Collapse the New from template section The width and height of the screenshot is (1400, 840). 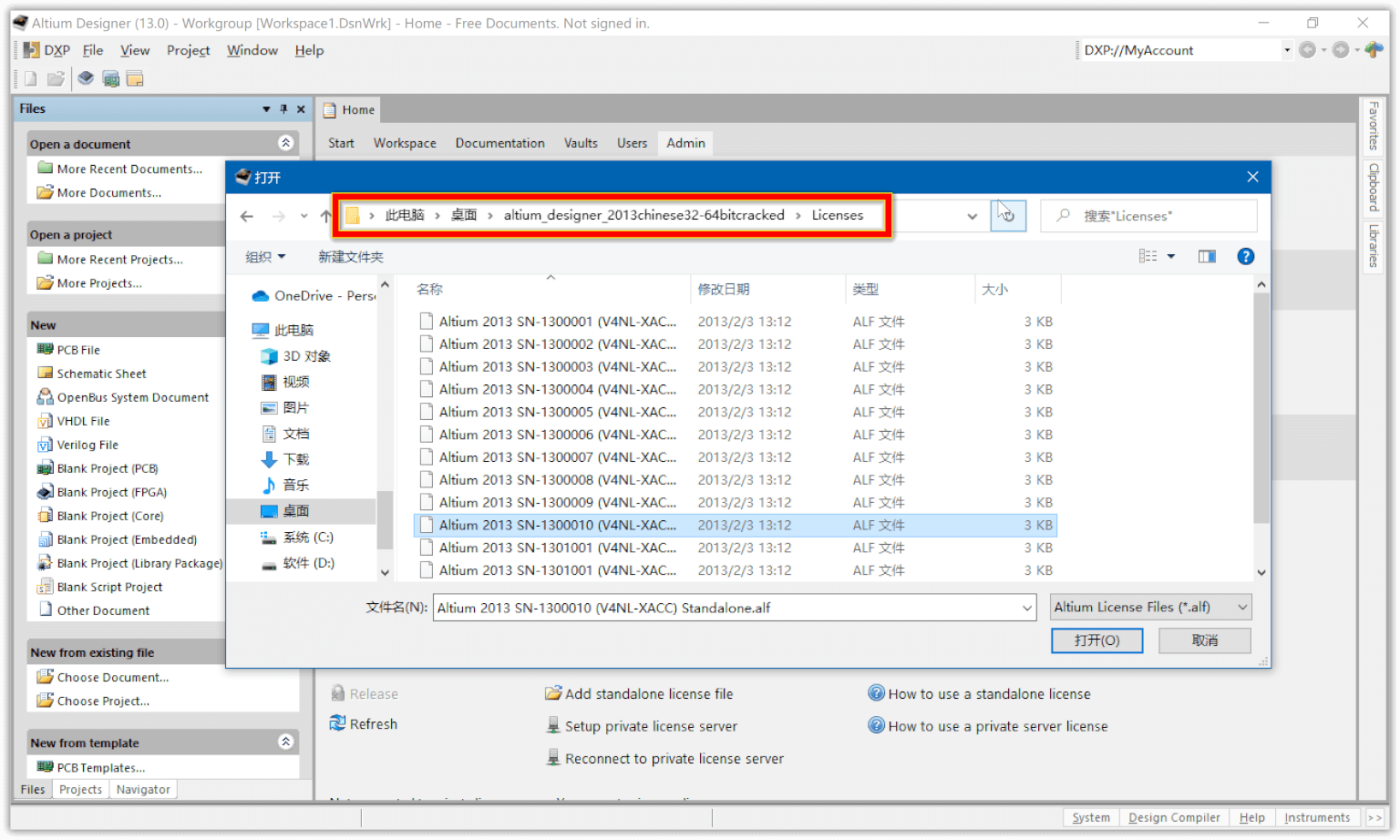pyautogui.click(x=285, y=742)
